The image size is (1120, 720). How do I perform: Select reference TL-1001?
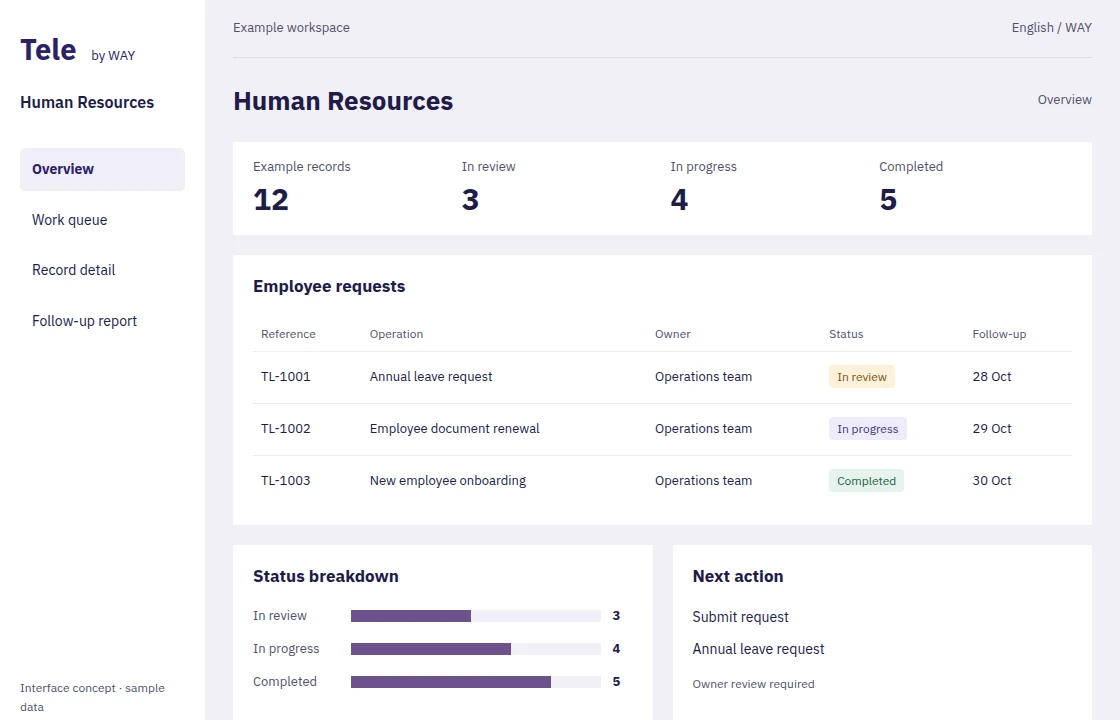point(286,376)
